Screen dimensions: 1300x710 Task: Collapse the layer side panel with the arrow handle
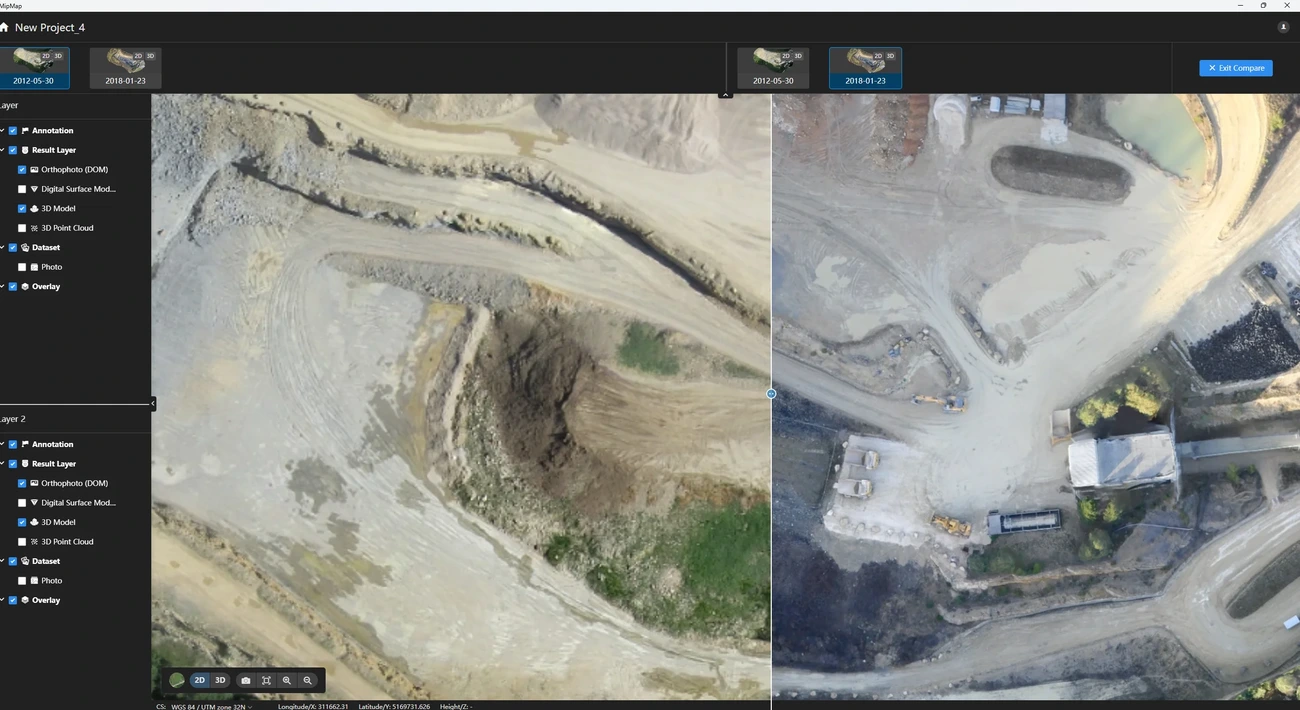[x=153, y=403]
